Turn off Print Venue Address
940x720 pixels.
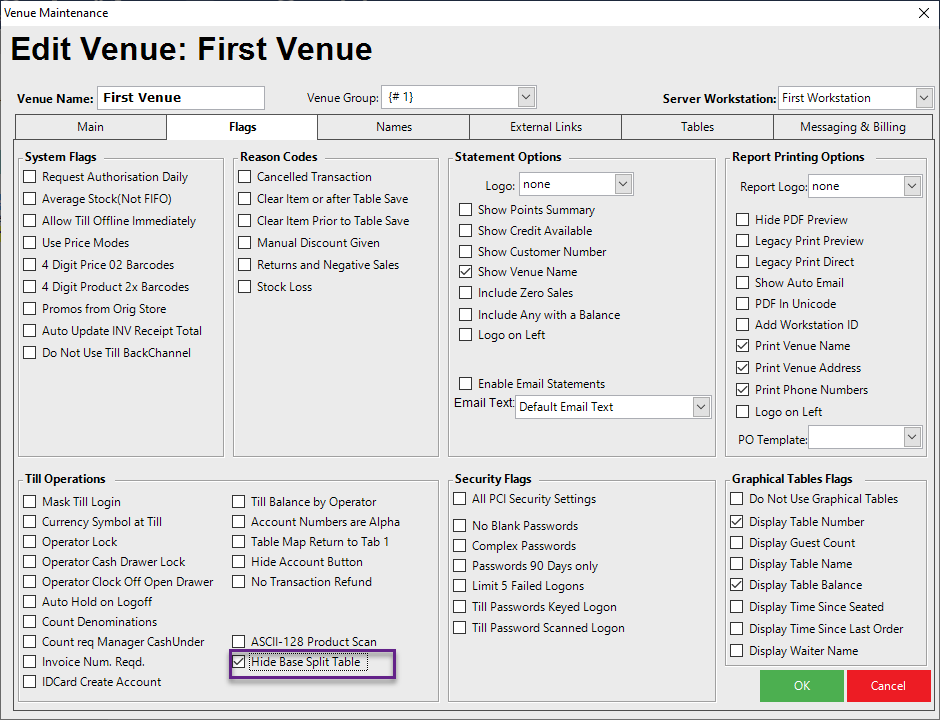click(743, 368)
